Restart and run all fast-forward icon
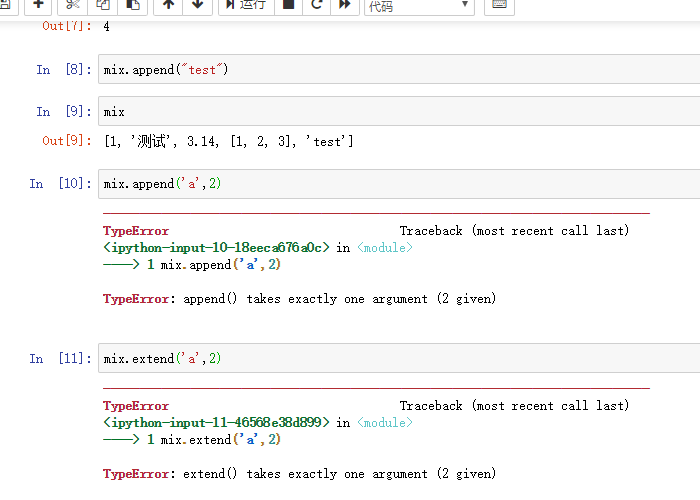The width and height of the screenshot is (700, 500). pyautogui.click(x=345, y=5)
